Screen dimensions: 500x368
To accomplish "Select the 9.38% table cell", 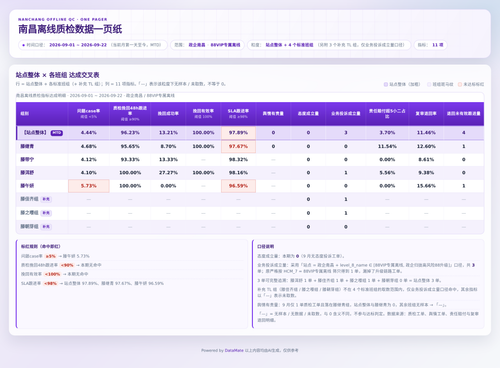I will [x=426, y=173].
